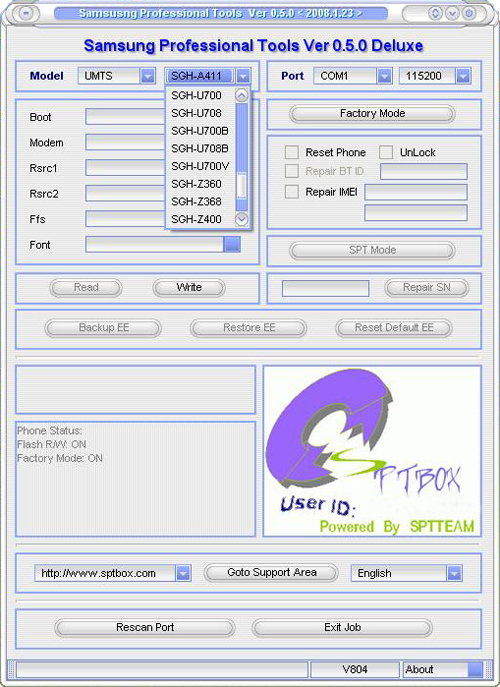Click the first Repair IMEI input field

point(416,192)
